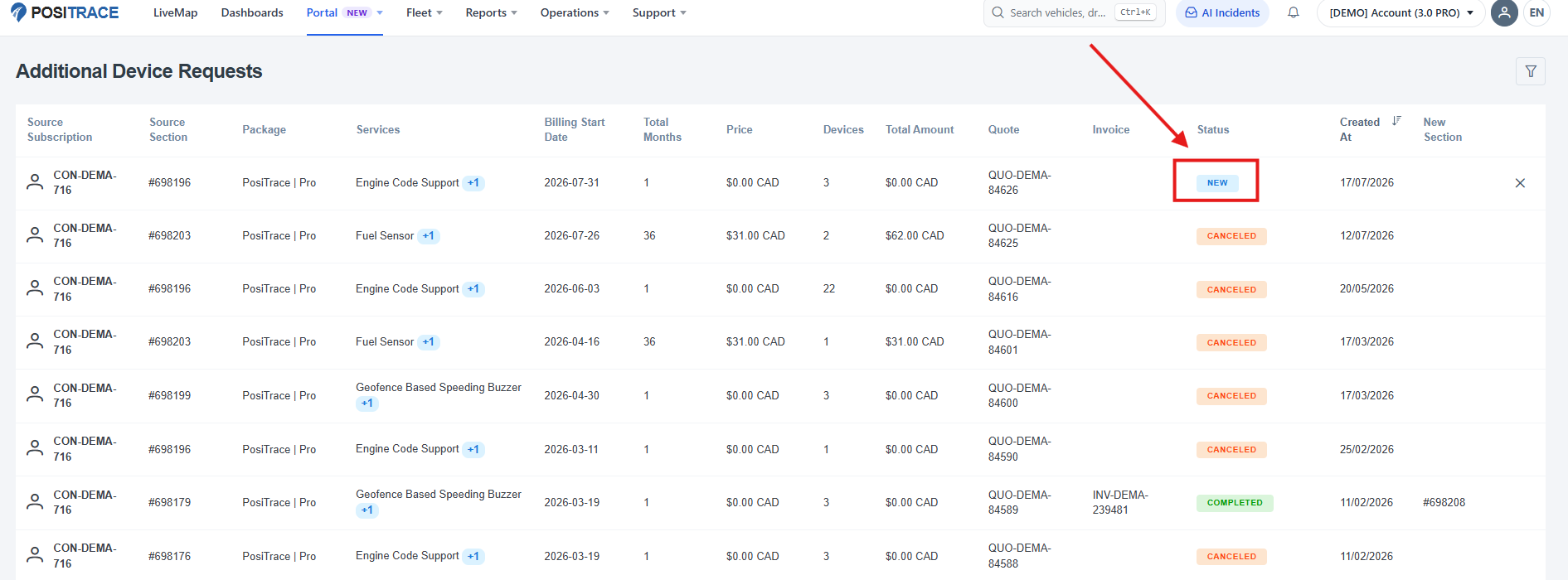This screenshot has height=580, width=1568.
Task: Open the filter icon for device requests
Action: (x=1531, y=71)
